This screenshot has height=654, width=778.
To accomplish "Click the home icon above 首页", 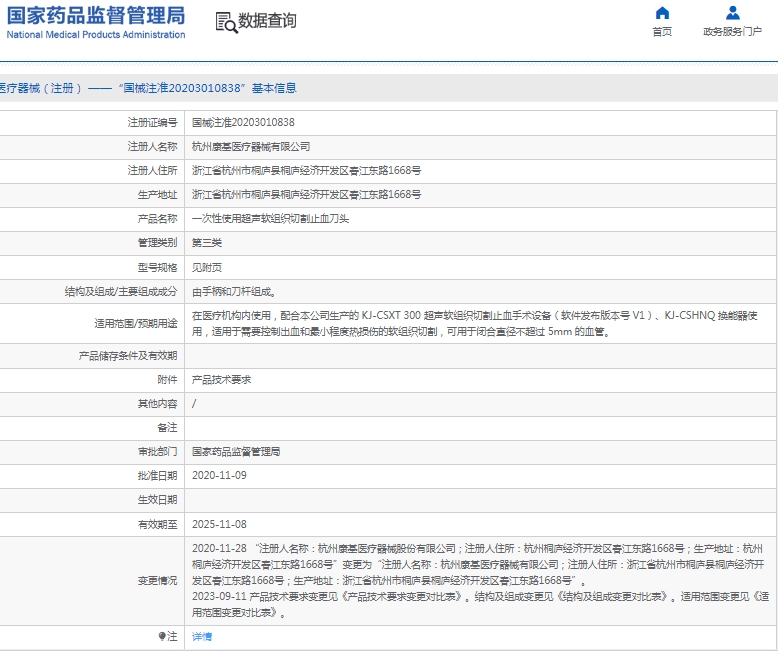I will tap(662, 12).
